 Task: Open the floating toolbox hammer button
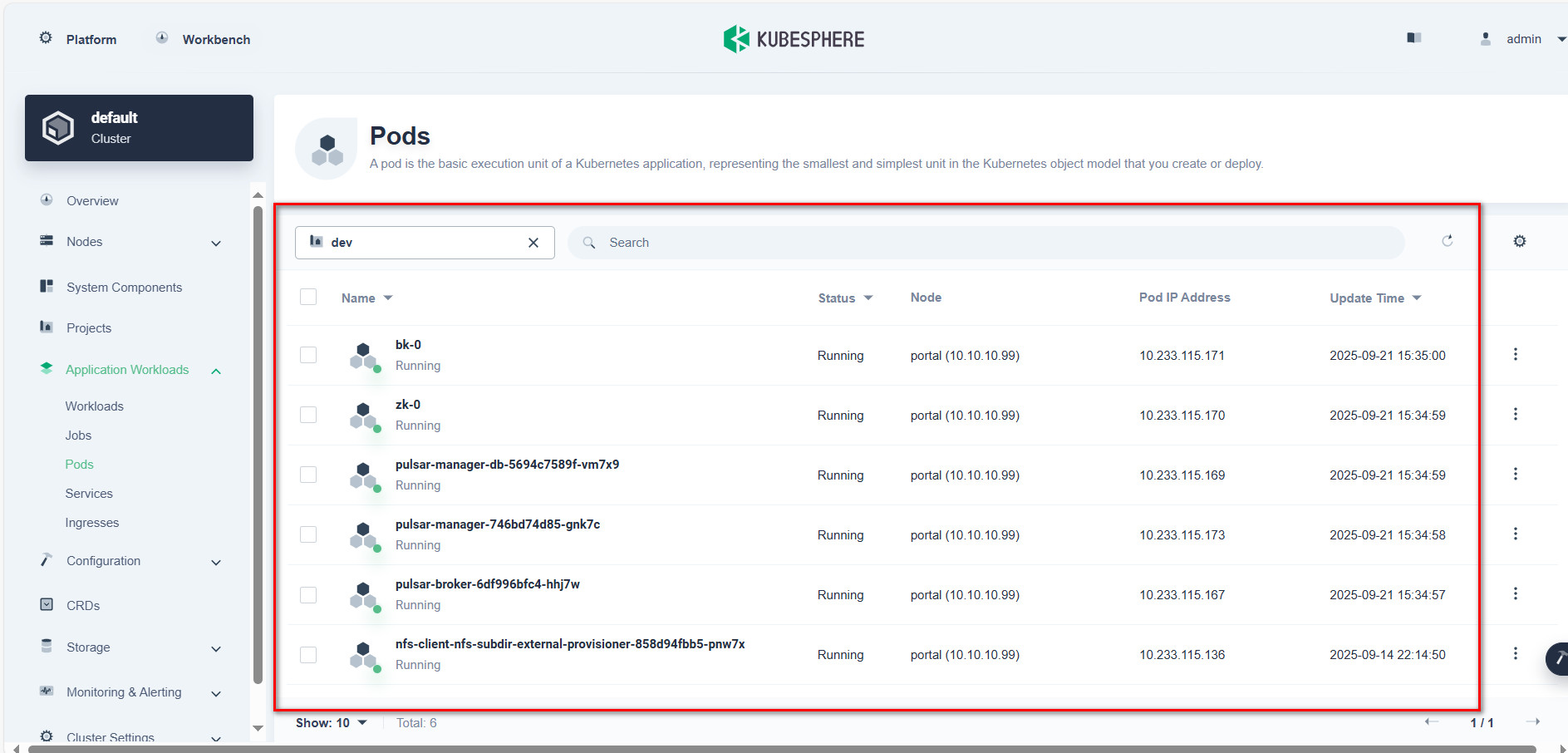tap(1557, 659)
